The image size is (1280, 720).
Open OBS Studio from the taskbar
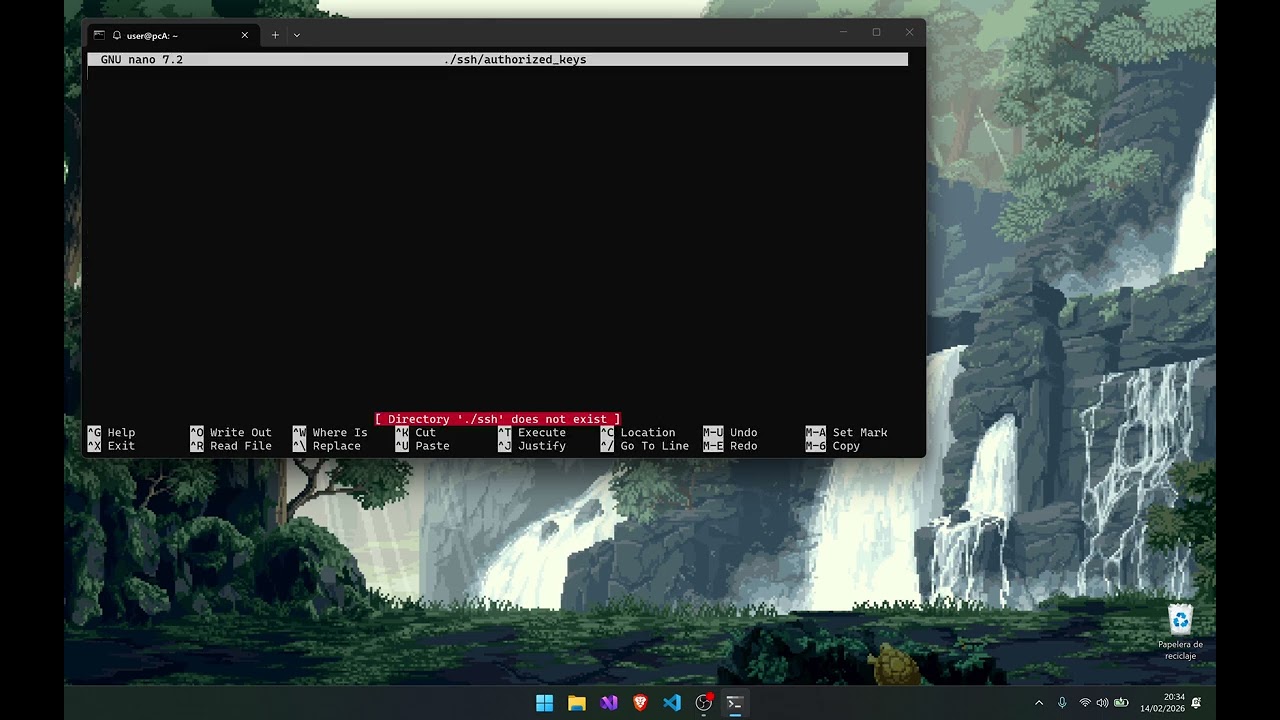tap(704, 703)
